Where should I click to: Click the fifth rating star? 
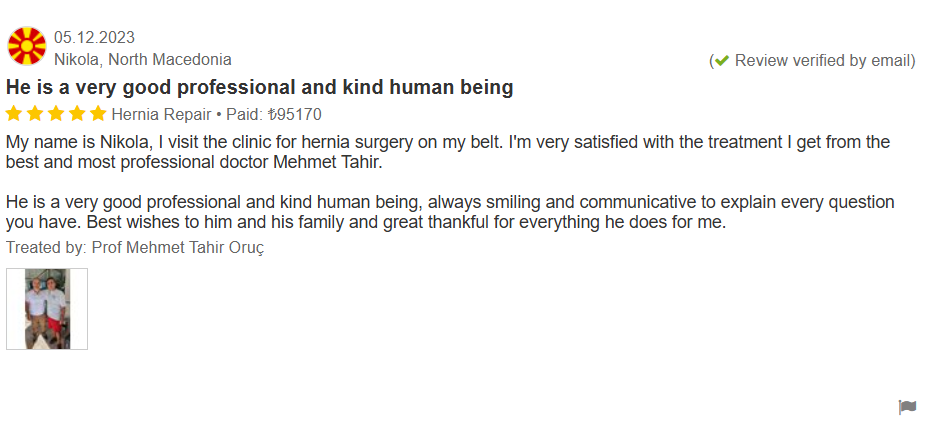point(97,114)
